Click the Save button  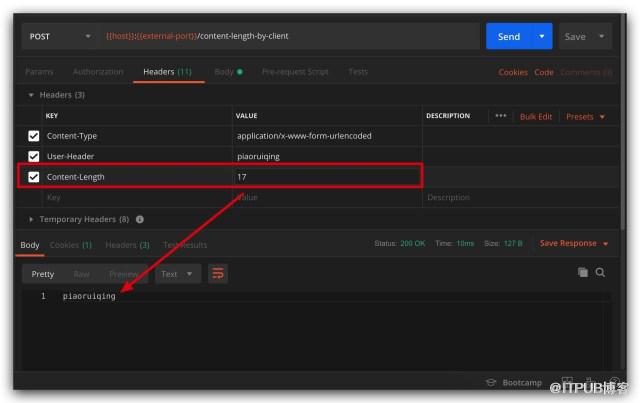[x=575, y=37]
